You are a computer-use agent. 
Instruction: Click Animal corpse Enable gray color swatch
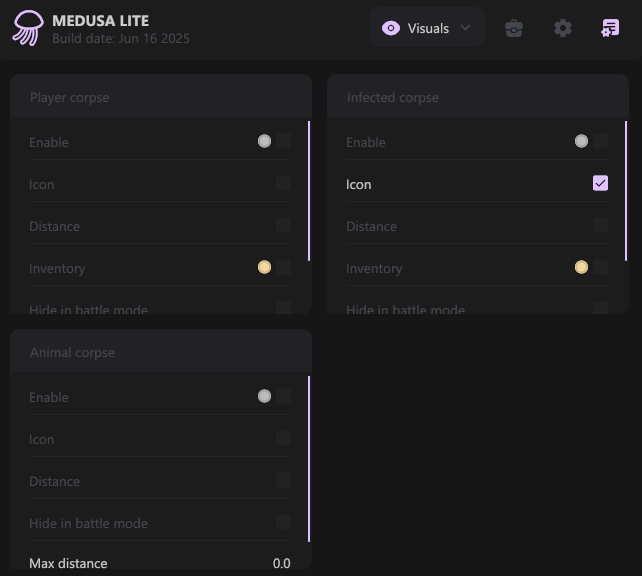click(x=264, y=397)
